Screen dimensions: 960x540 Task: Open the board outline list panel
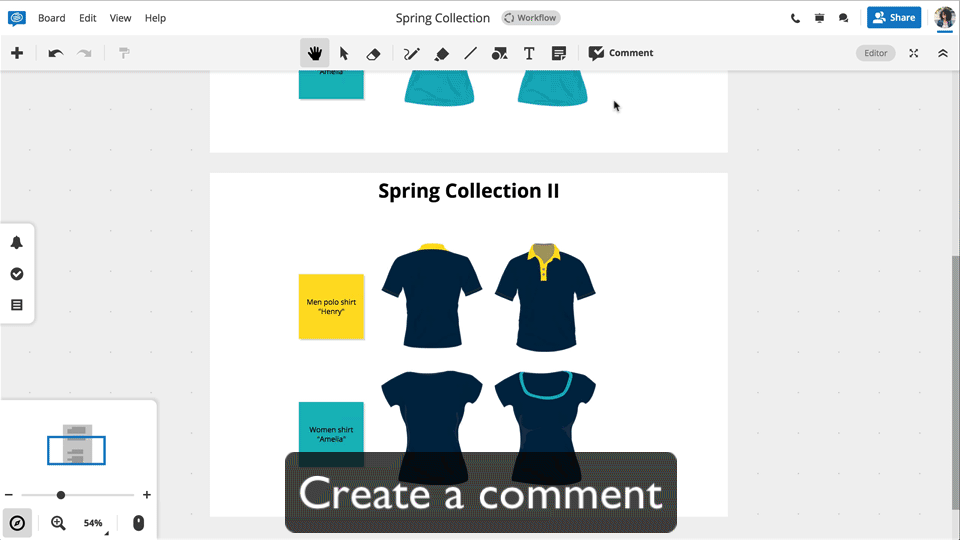pyautogui.click(x=17, y=305)
